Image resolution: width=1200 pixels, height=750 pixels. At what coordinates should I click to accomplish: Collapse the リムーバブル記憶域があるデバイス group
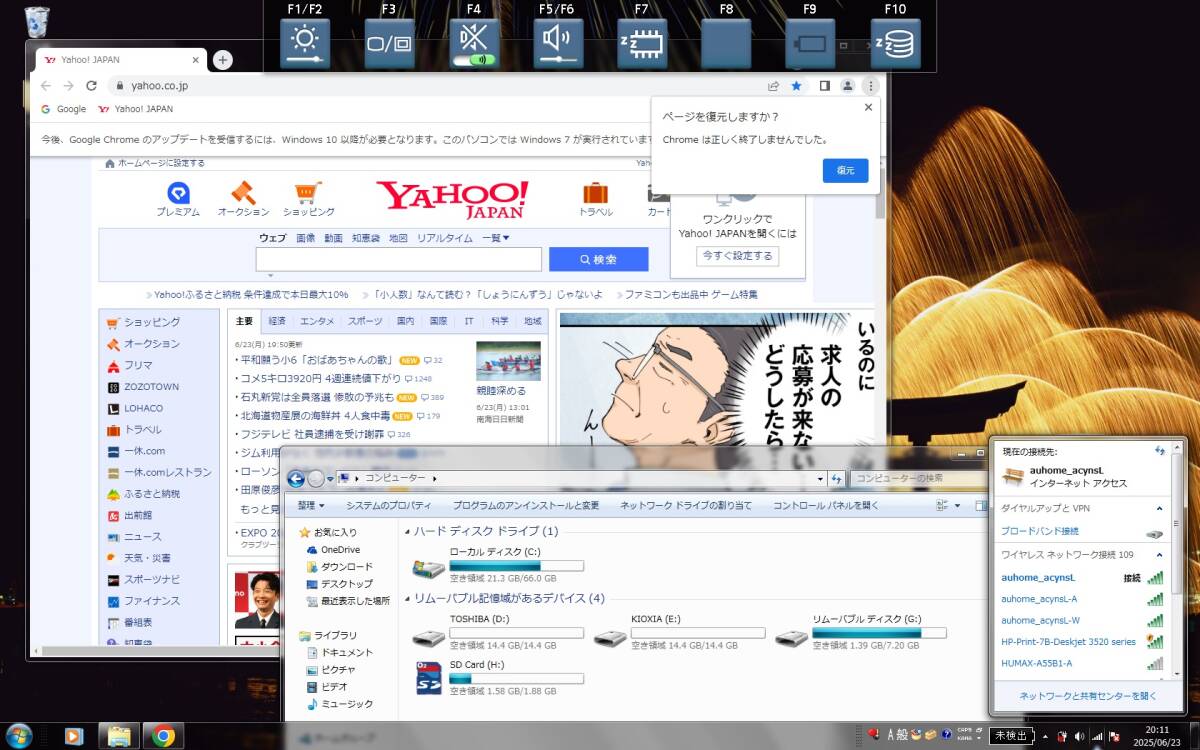click(406, 598)
